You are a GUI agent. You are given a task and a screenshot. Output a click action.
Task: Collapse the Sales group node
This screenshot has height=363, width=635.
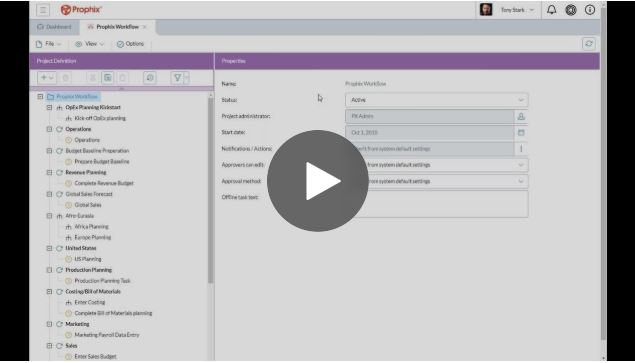coord(49,346)
